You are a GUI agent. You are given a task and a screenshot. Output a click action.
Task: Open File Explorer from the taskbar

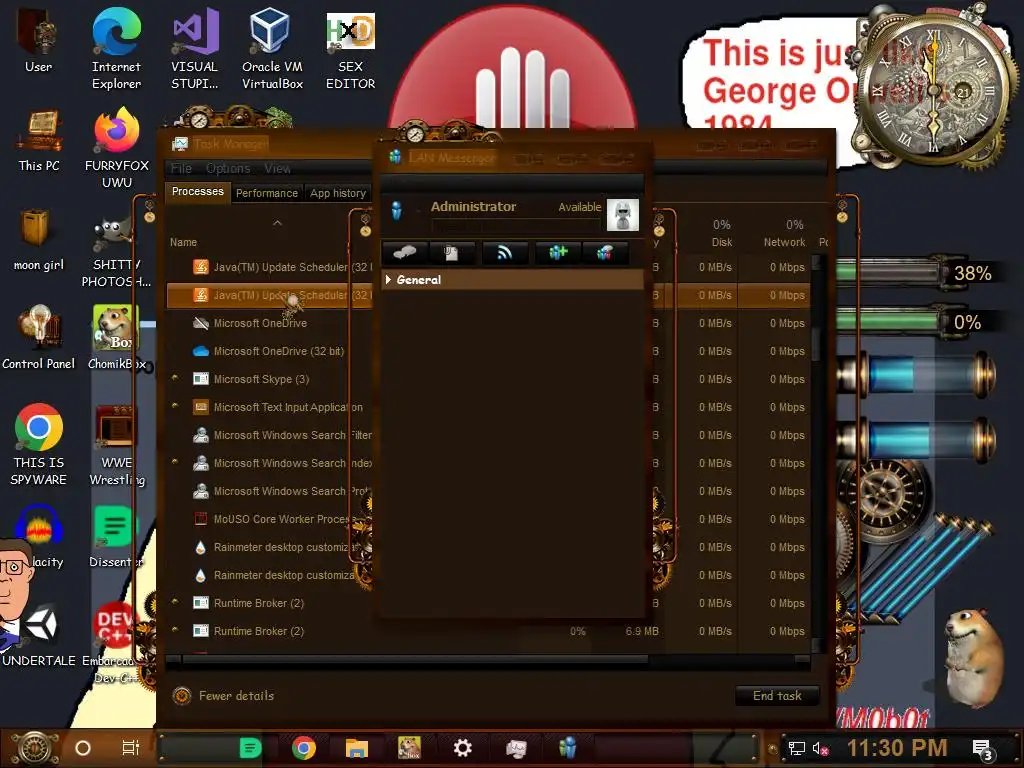coord(357,748)
